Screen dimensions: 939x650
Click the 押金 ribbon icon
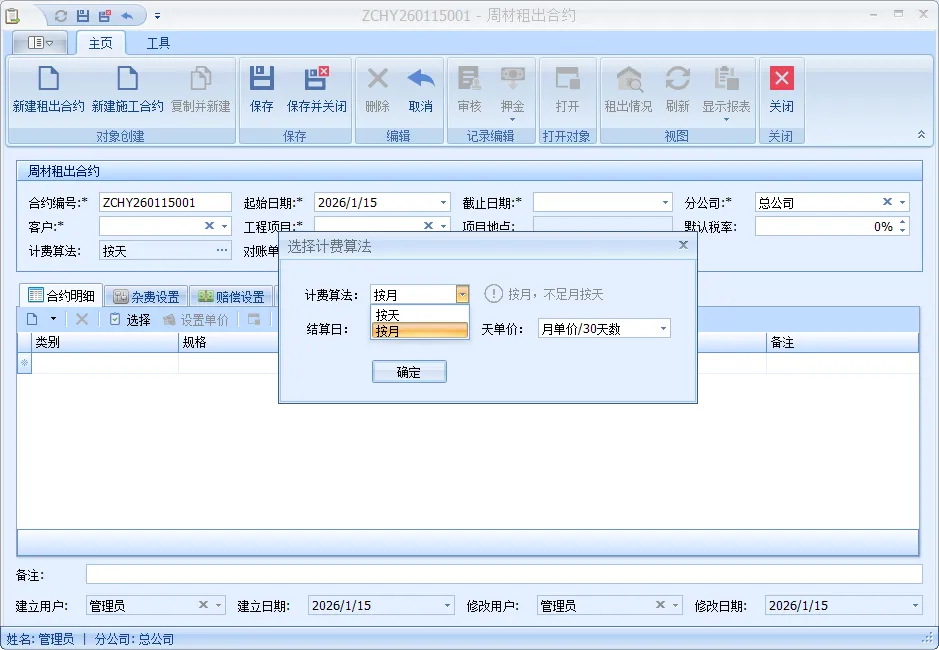point(513,78)
